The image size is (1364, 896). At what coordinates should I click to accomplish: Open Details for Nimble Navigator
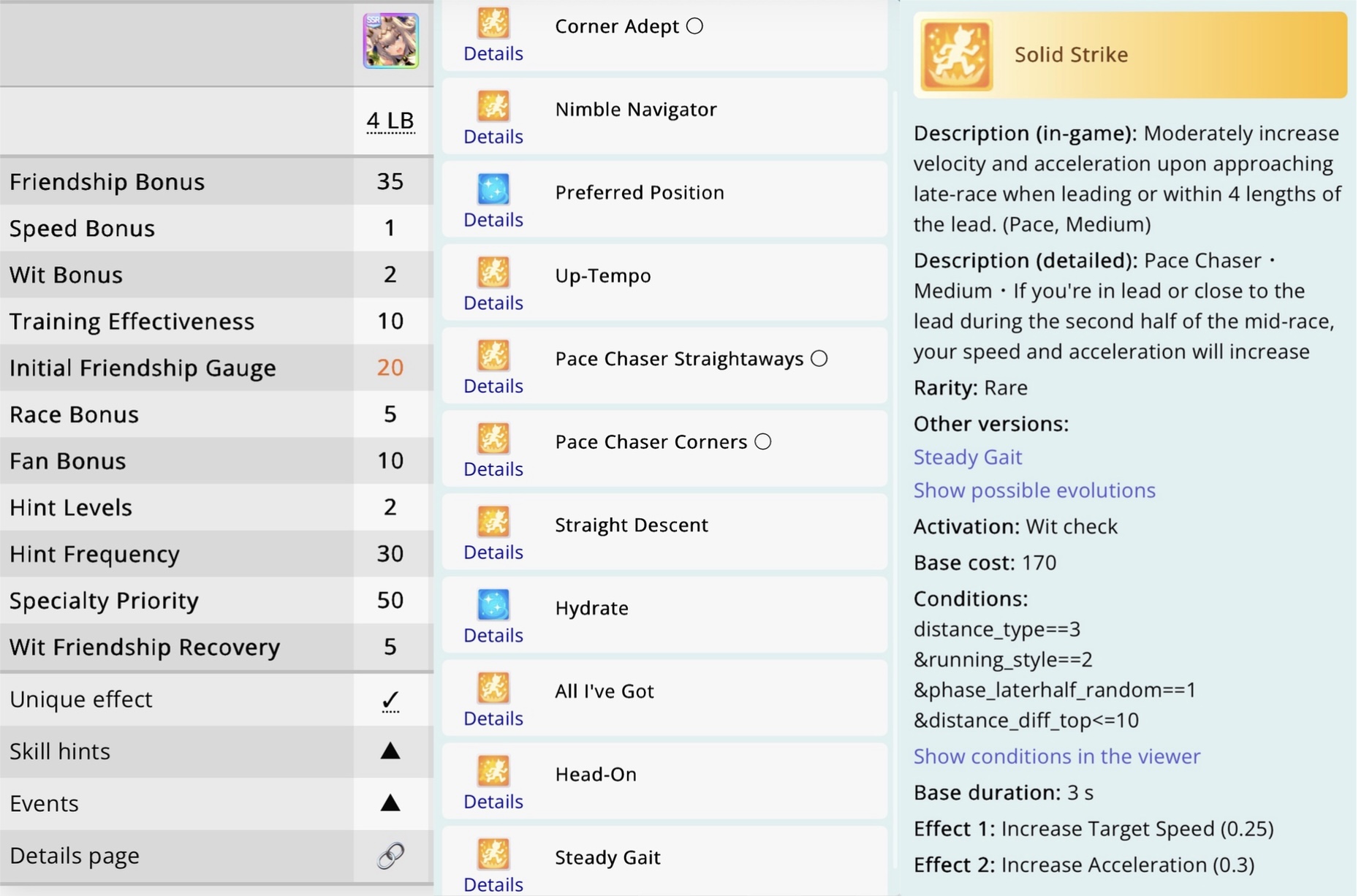(x=493, y=137)
